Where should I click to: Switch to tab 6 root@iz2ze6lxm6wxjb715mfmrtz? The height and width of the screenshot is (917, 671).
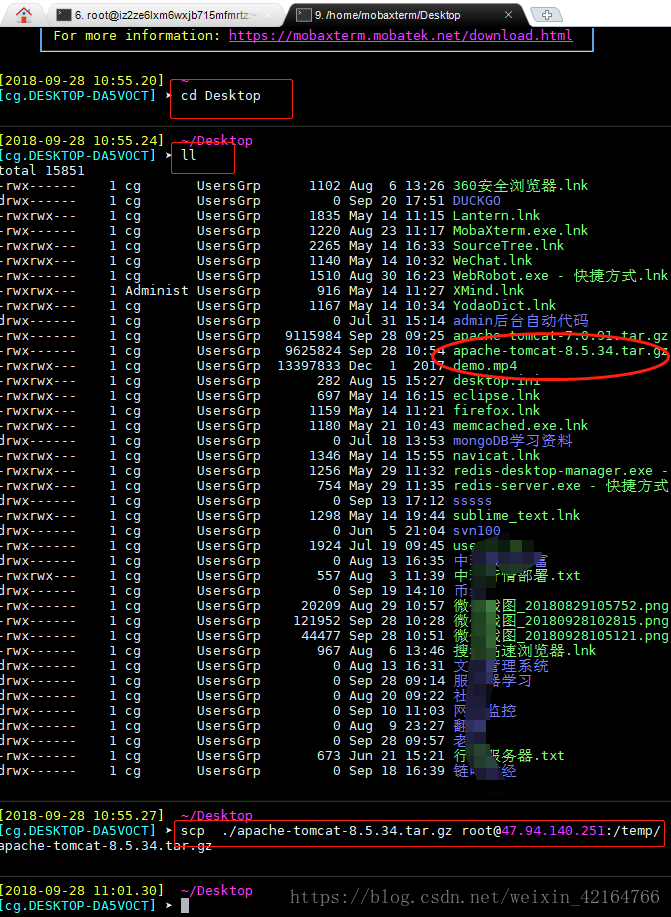[166, 15]
